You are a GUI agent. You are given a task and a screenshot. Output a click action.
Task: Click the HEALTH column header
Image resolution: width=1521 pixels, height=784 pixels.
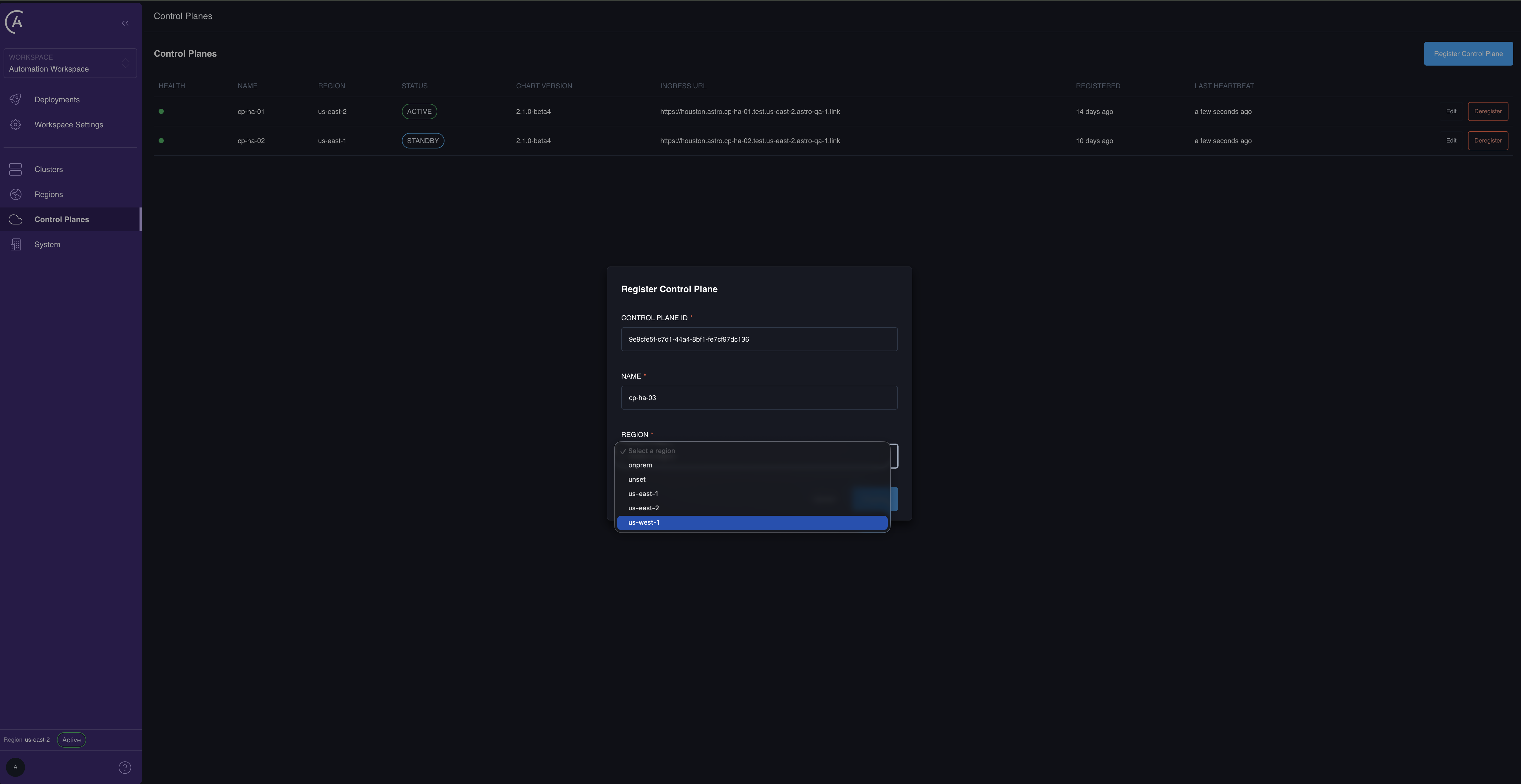172,86
